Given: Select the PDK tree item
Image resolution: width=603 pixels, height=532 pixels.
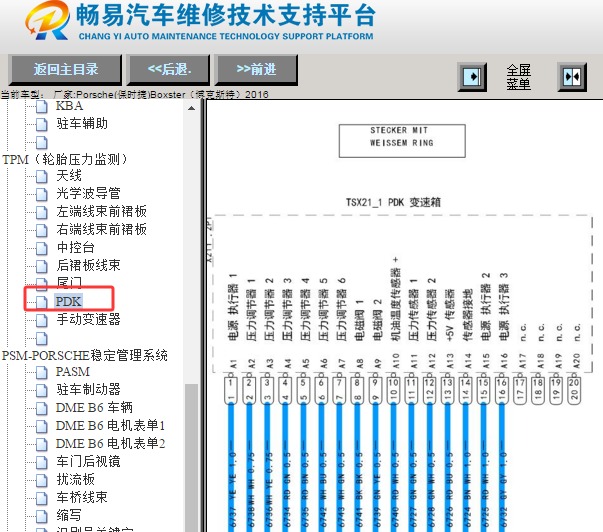Looking at the screenshot, I should [68, 301].
